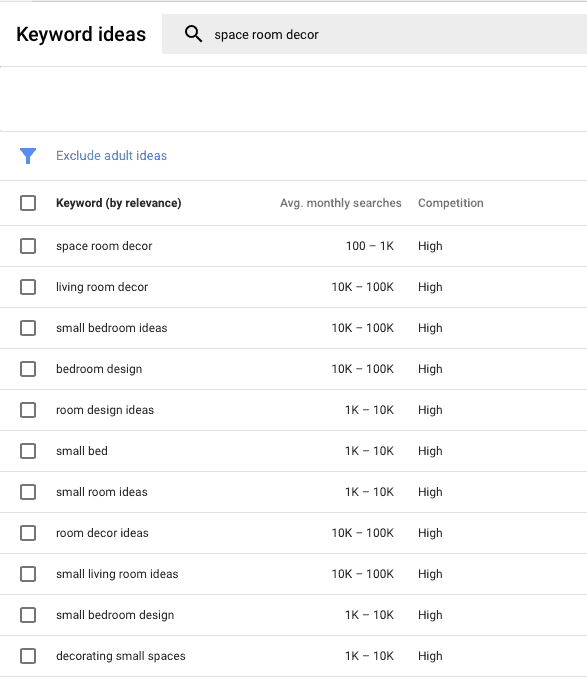This screenshot has width=587, height=680.
Task: Sort by the Competition column header
Action: point(450,203)
